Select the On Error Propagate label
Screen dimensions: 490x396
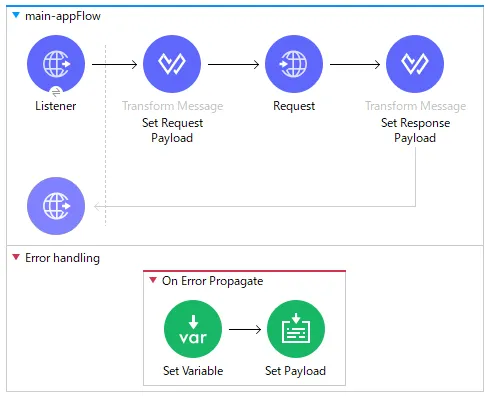213,281
